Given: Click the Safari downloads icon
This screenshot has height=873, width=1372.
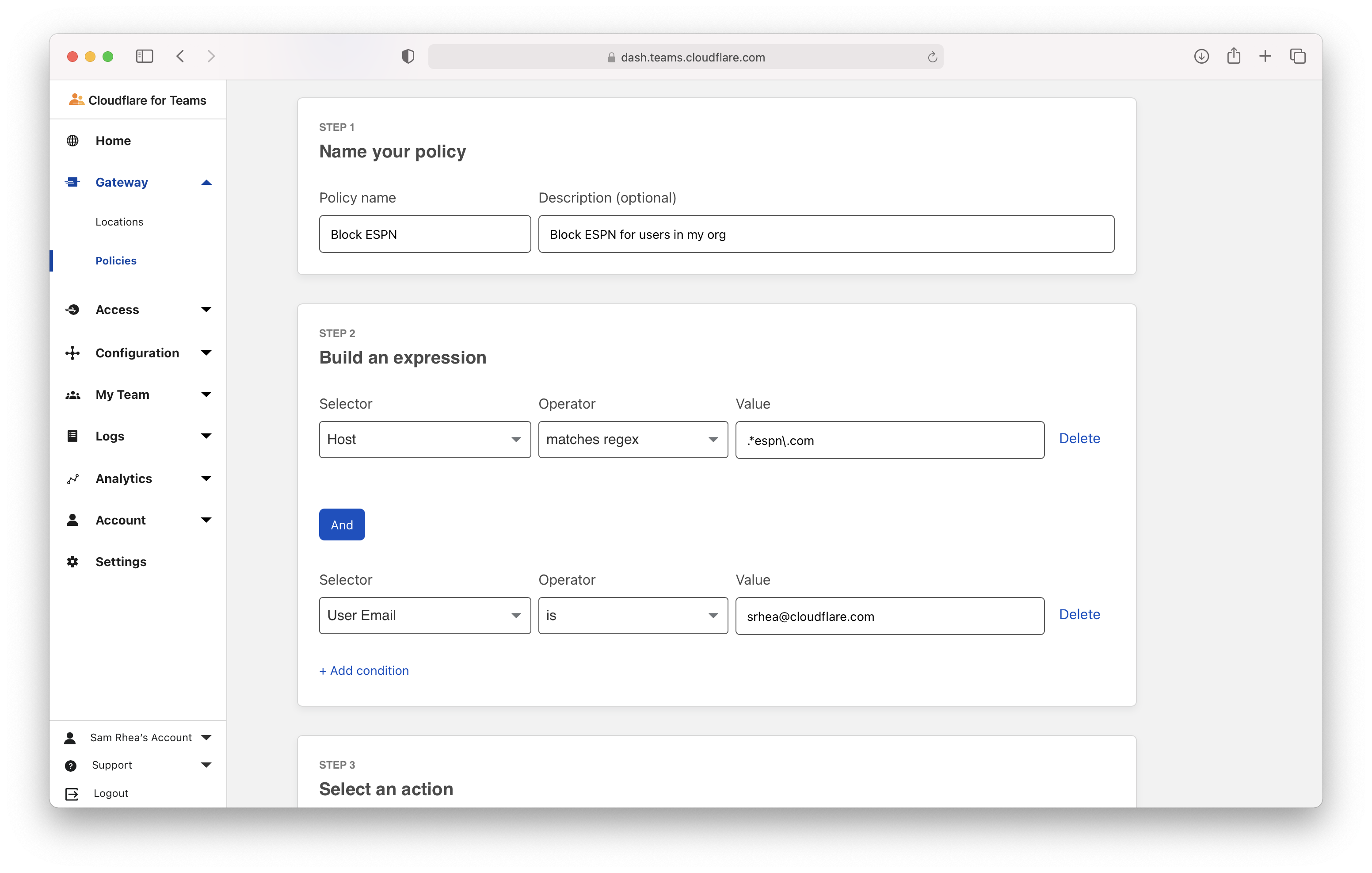Looking at the screenshot, I should [1201, 57].
